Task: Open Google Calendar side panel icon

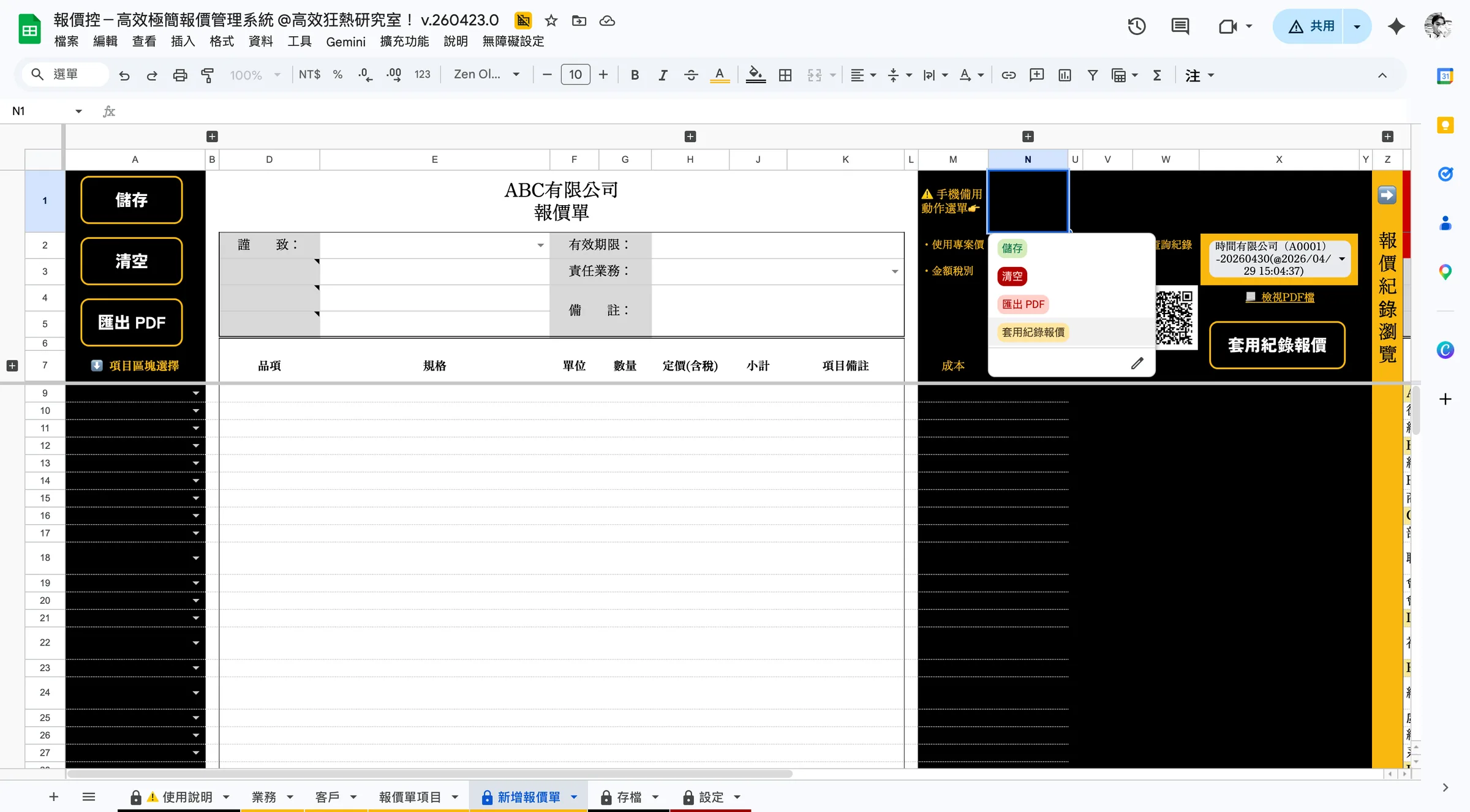Action: pos(1445,76)
